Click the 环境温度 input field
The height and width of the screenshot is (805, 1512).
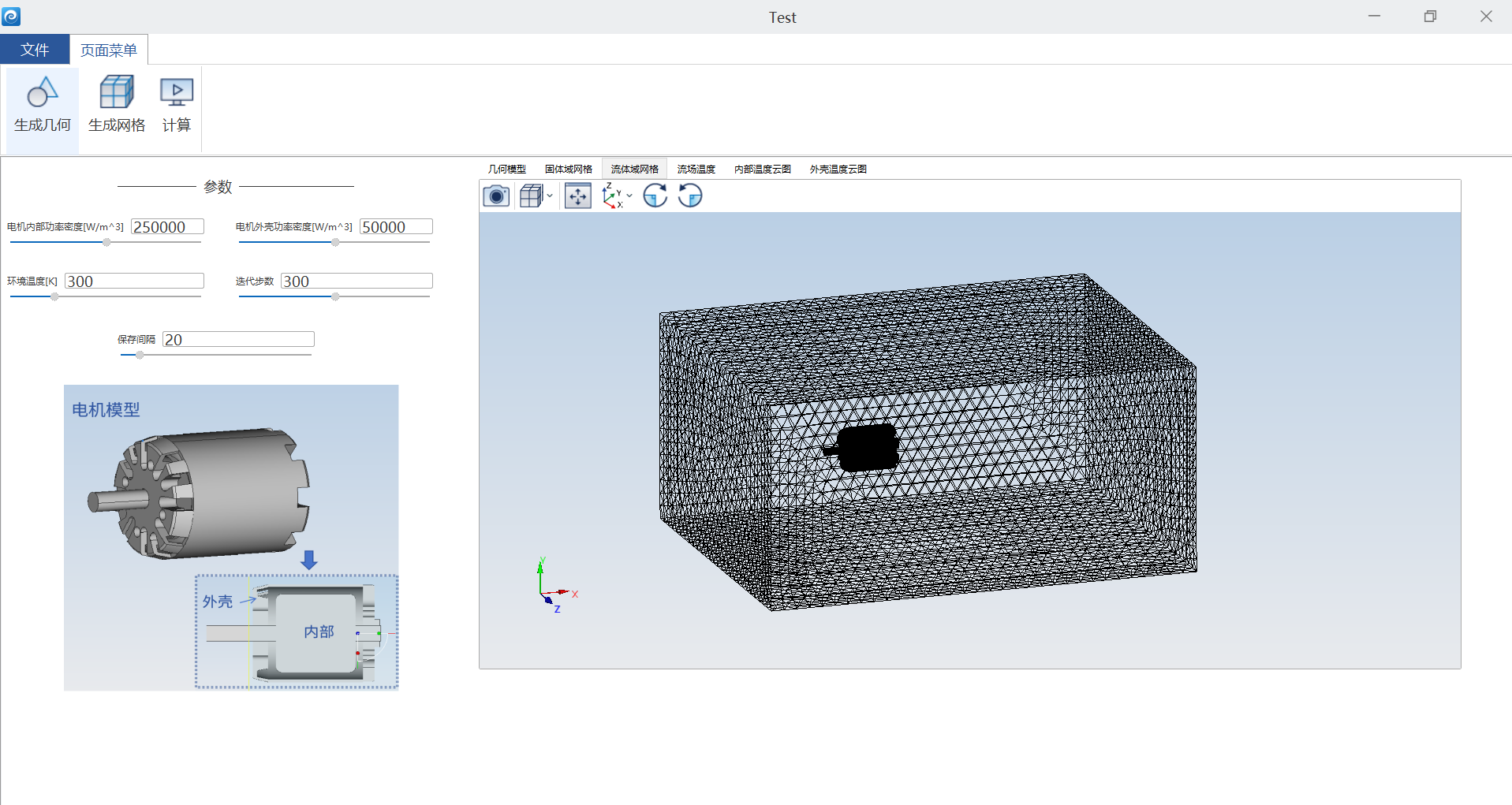click(x=134, y=281)
